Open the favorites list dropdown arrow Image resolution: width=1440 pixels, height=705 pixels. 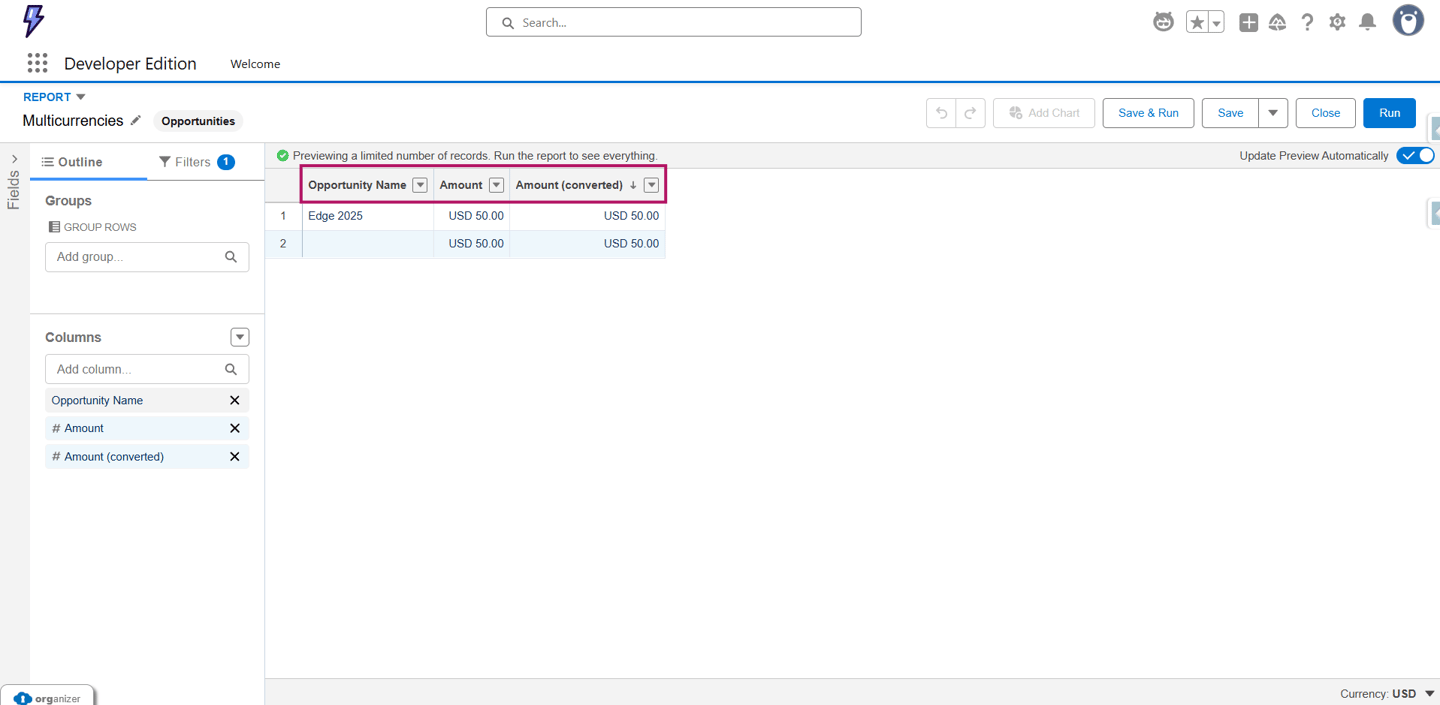coord(1216,23)
